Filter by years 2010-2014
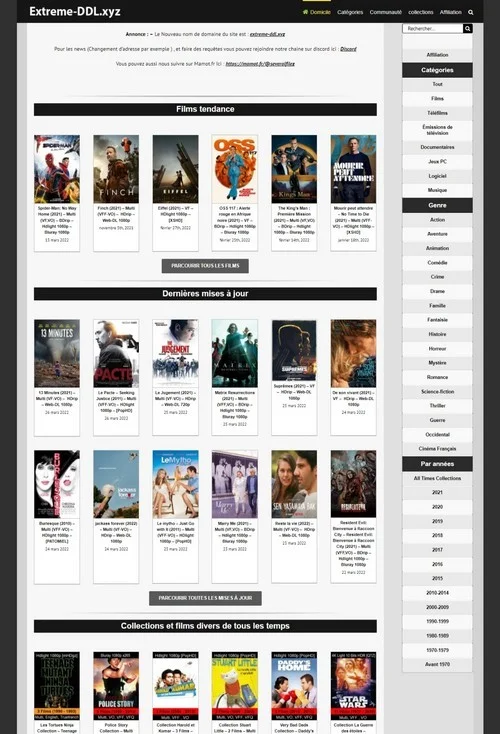The height and width of the screenshot is (734, 500). click(437, 593)
